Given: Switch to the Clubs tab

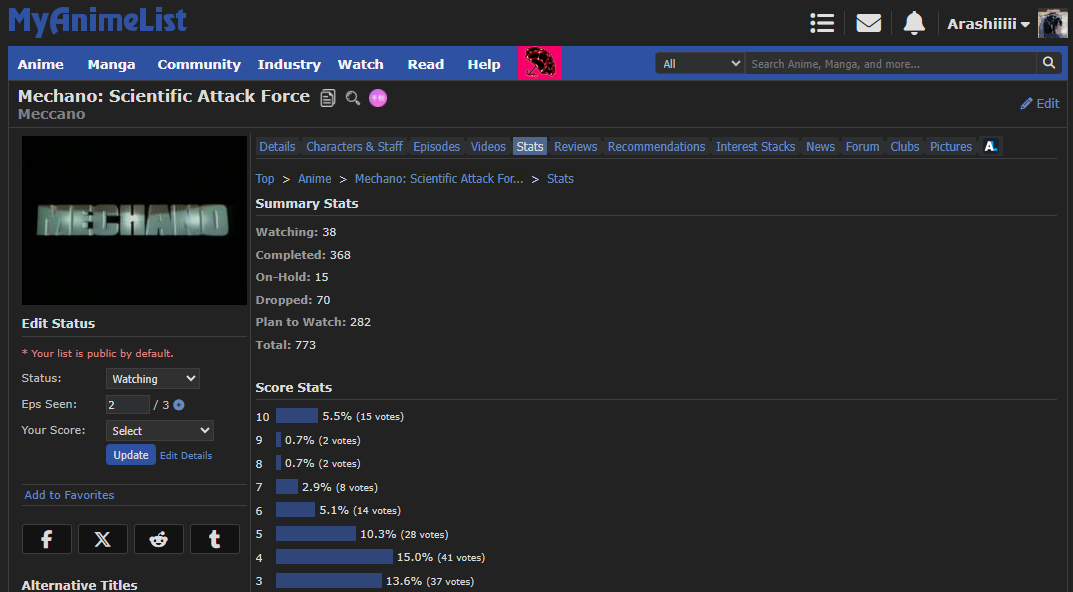Looking at the screenshot, I should [x=905, y=146].
